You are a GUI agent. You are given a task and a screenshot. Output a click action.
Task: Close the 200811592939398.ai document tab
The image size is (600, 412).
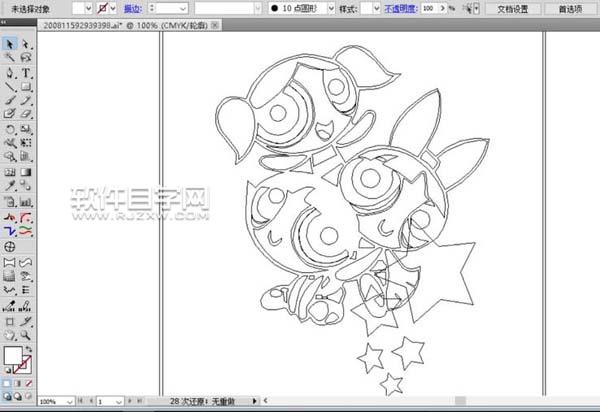click(x=215, y=25)
